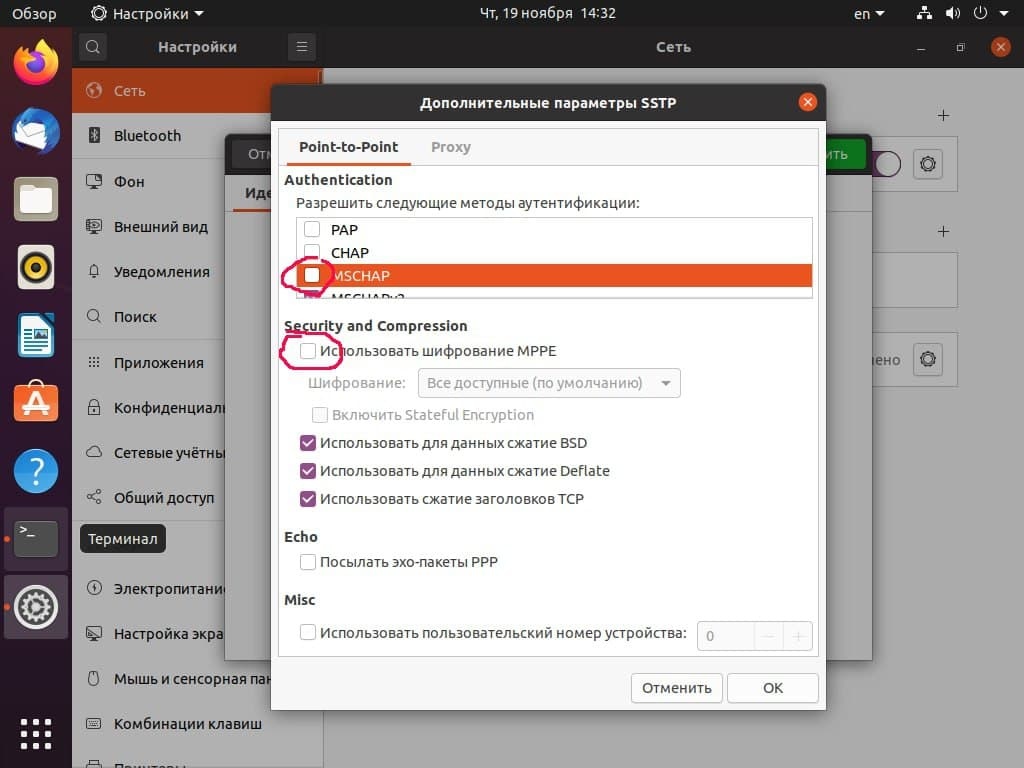Viewport: 1024px width, 768px height.
Task: Switch to the Proxy tab
Action: click(x=451, y=147)
